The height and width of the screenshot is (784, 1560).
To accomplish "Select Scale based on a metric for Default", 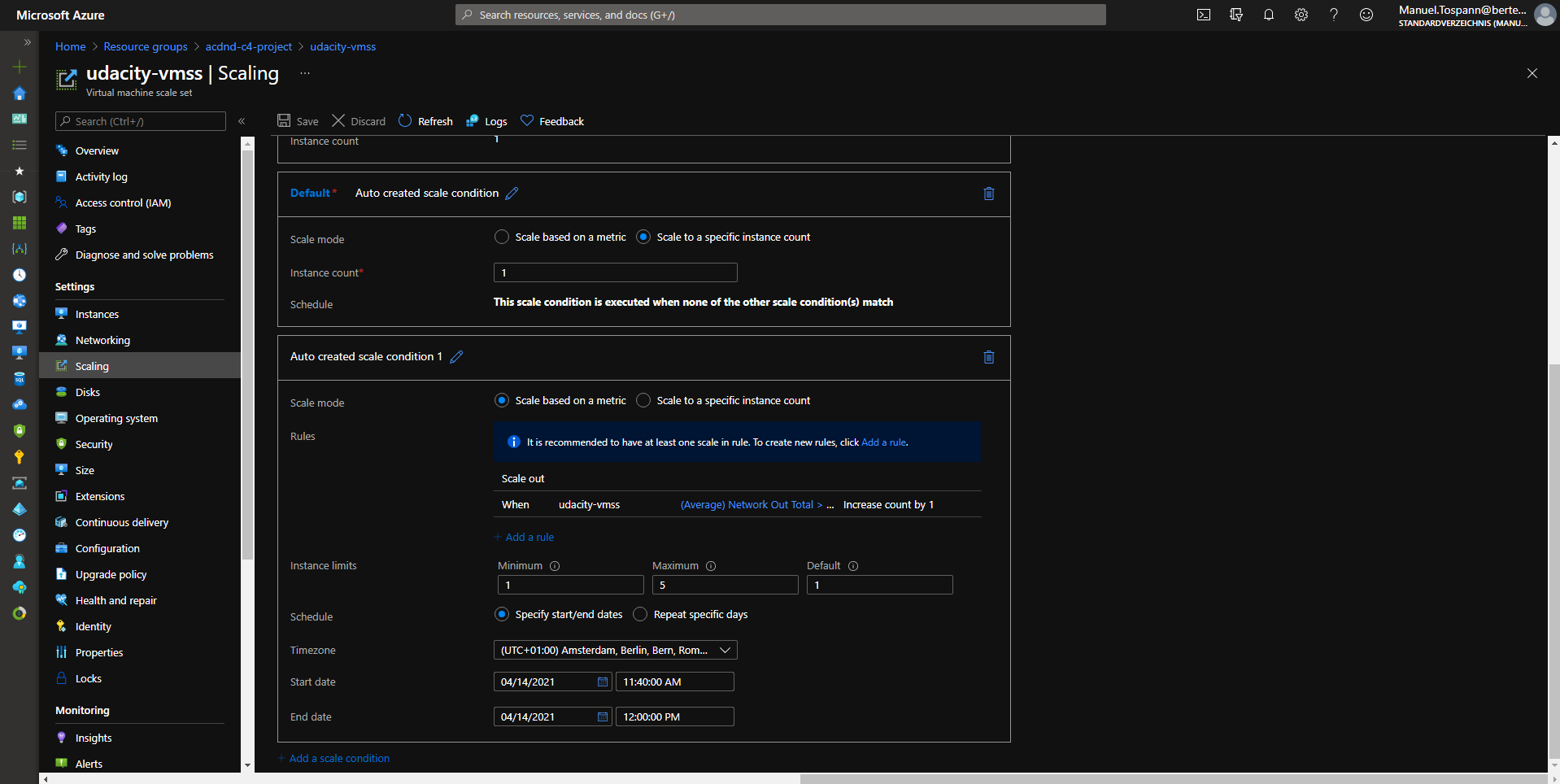I will [x=502, y=237].
